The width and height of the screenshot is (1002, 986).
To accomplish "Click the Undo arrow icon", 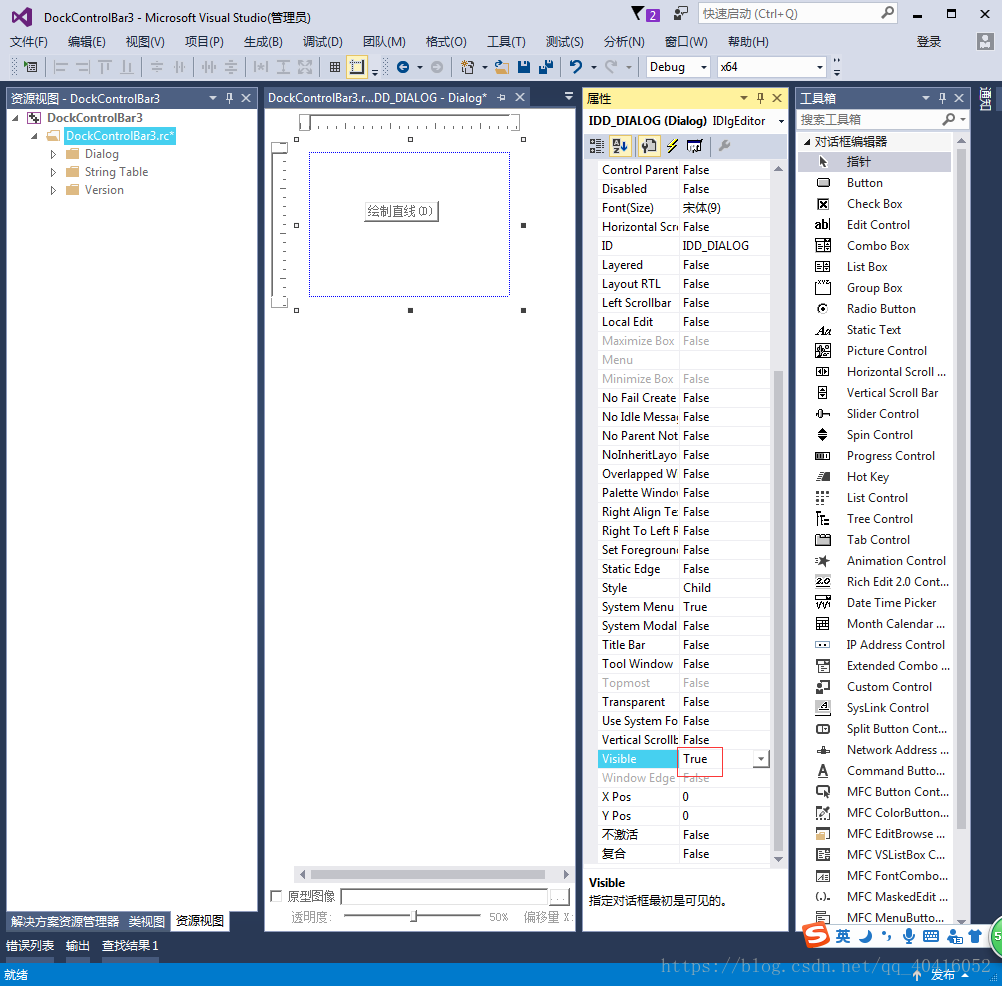I will pyautogui.click(x=576, y=66).
